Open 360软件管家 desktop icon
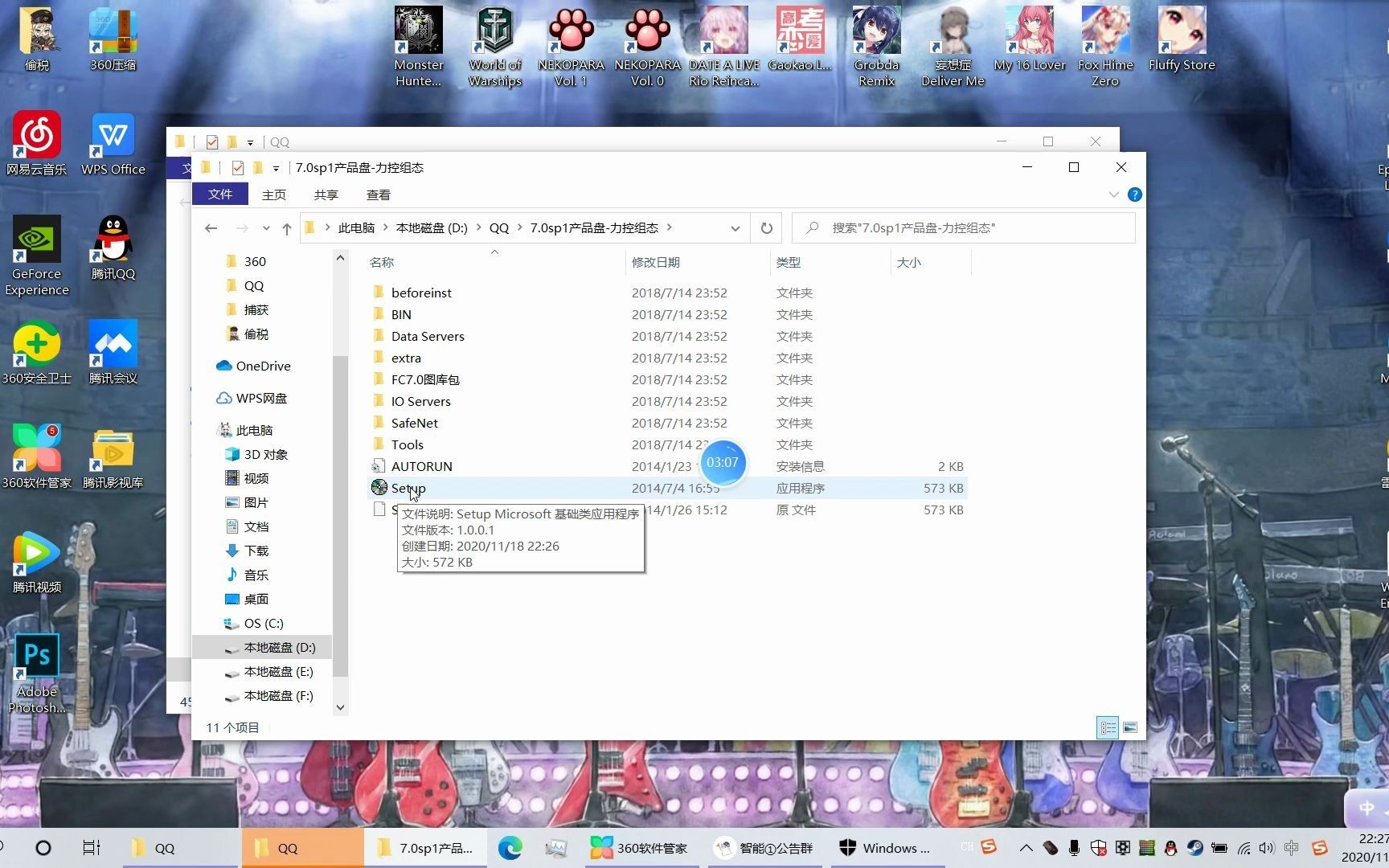The image size is (1389, 868). click(x=36, y=457)
